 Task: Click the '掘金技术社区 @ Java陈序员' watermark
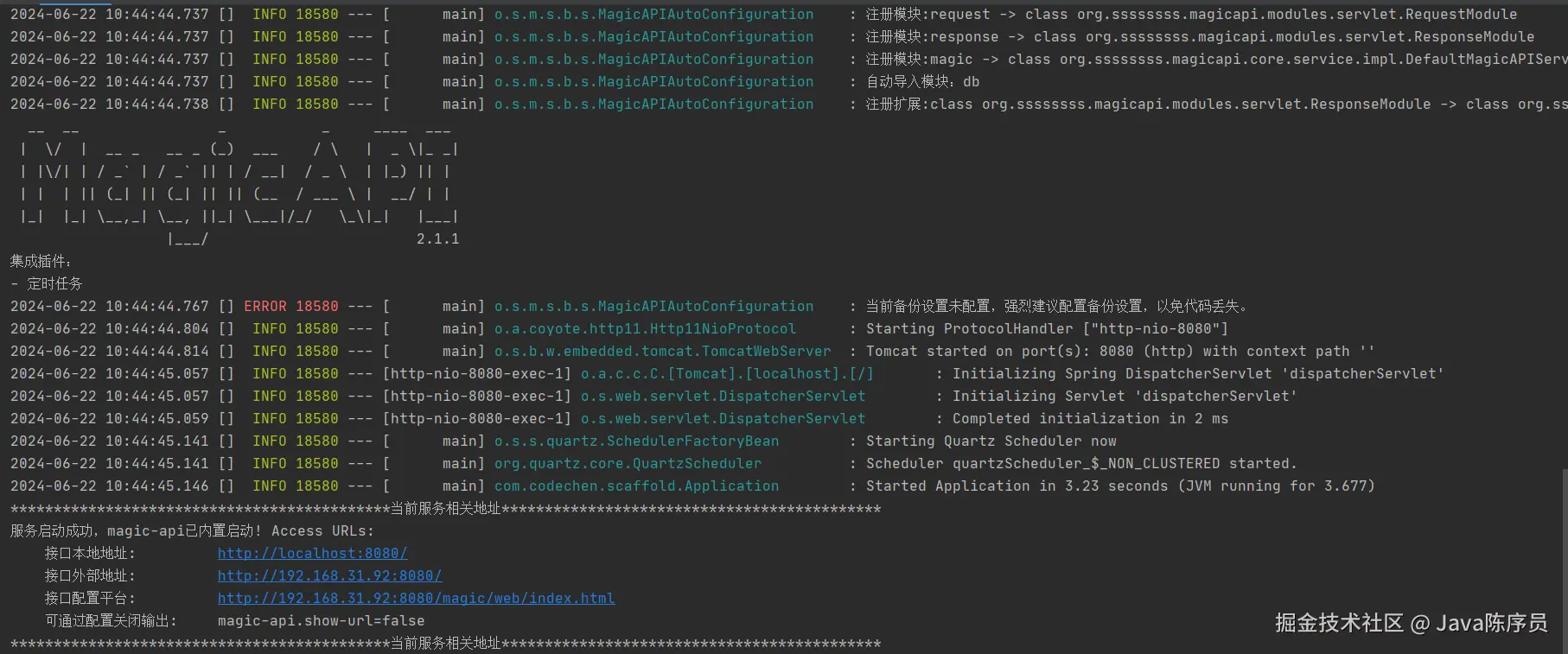click(1411, 623)
